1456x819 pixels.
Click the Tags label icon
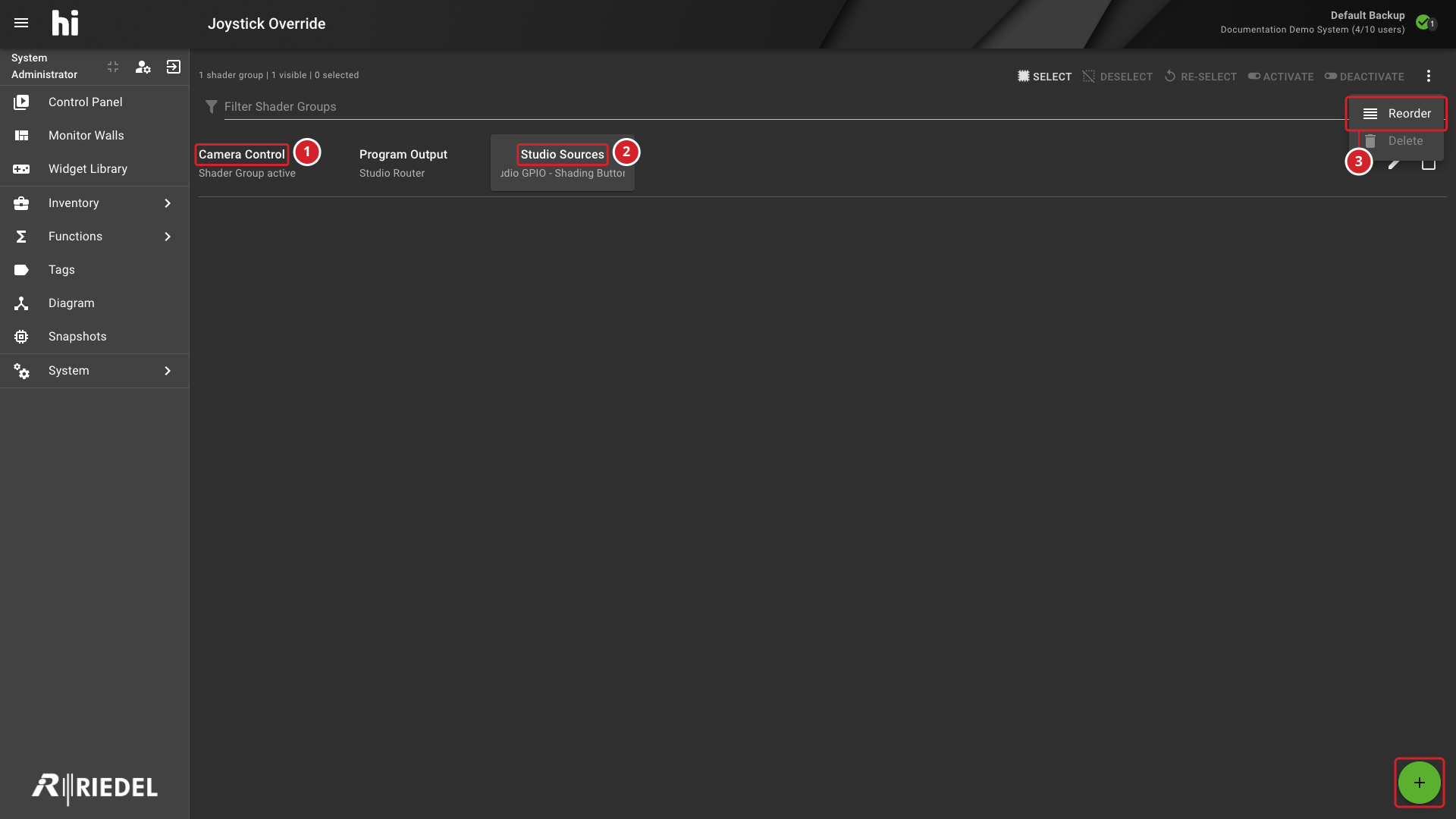(21, 269)
